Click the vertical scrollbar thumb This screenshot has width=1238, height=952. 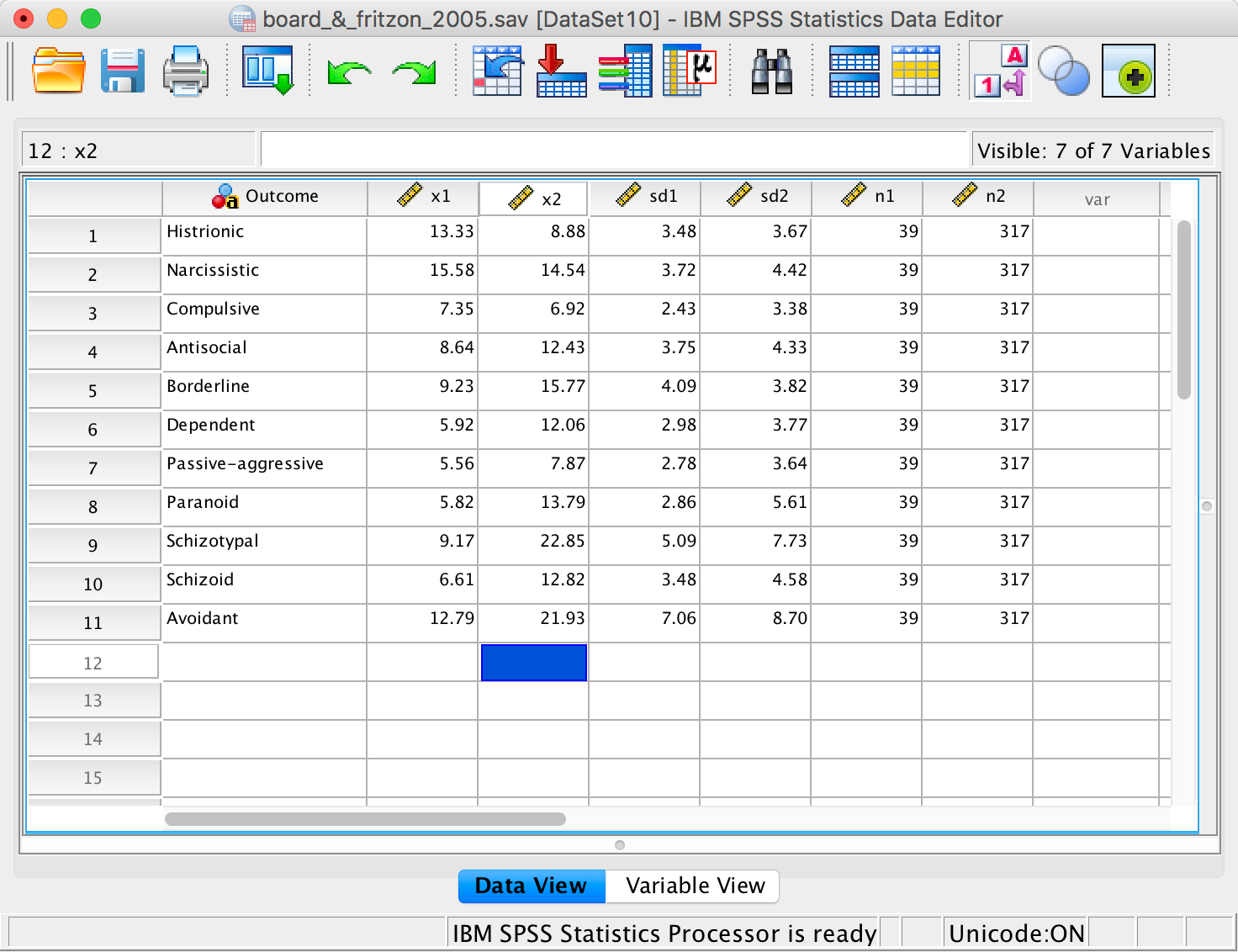click(1184, 309)
